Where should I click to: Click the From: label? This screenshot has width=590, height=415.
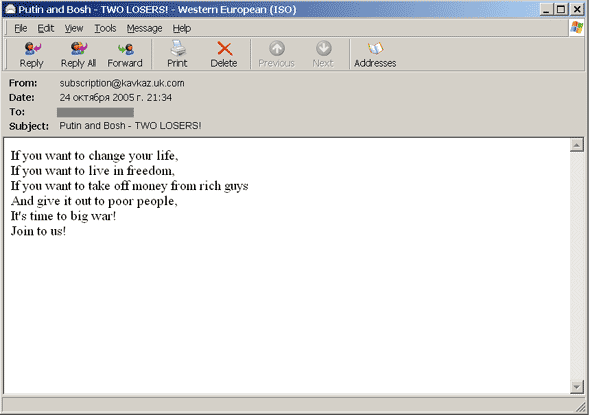(x=23, y=83)
